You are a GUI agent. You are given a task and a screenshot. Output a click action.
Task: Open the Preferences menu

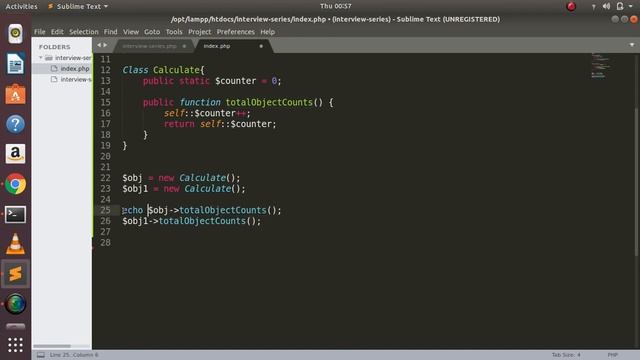click(236, 32)
